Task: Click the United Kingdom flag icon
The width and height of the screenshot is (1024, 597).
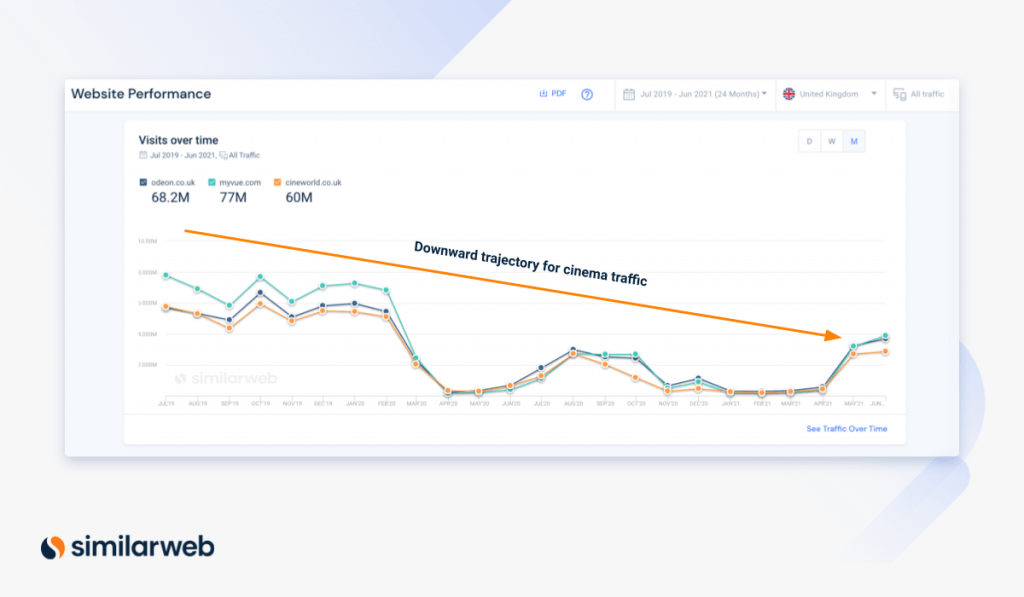Action: [789, 94]
